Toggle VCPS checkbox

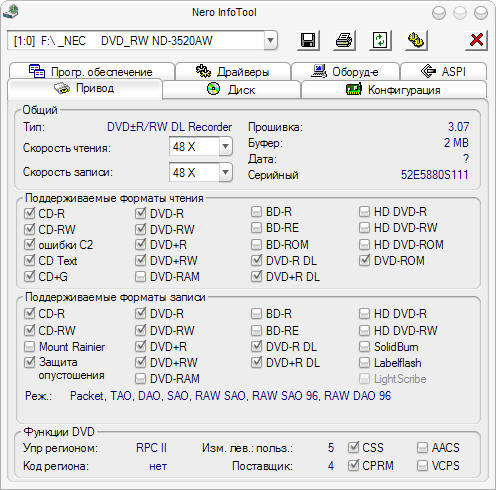point(422,465)
